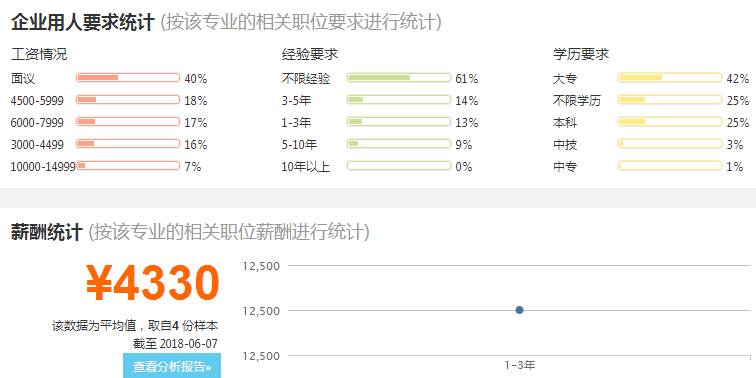This screenshot has height=378, width=756.
Task: Select the 不限学历 education progress bar
Action: click(670, 100)
